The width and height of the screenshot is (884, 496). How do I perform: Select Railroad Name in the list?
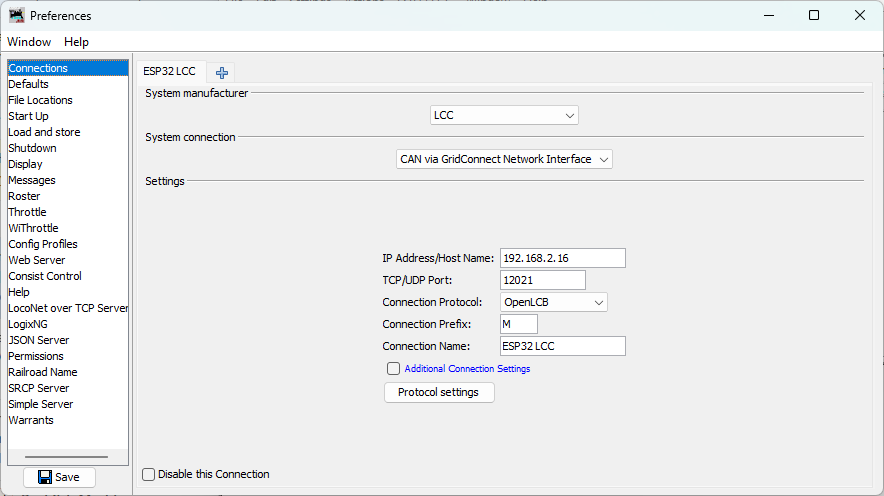(x=68, y=373)
